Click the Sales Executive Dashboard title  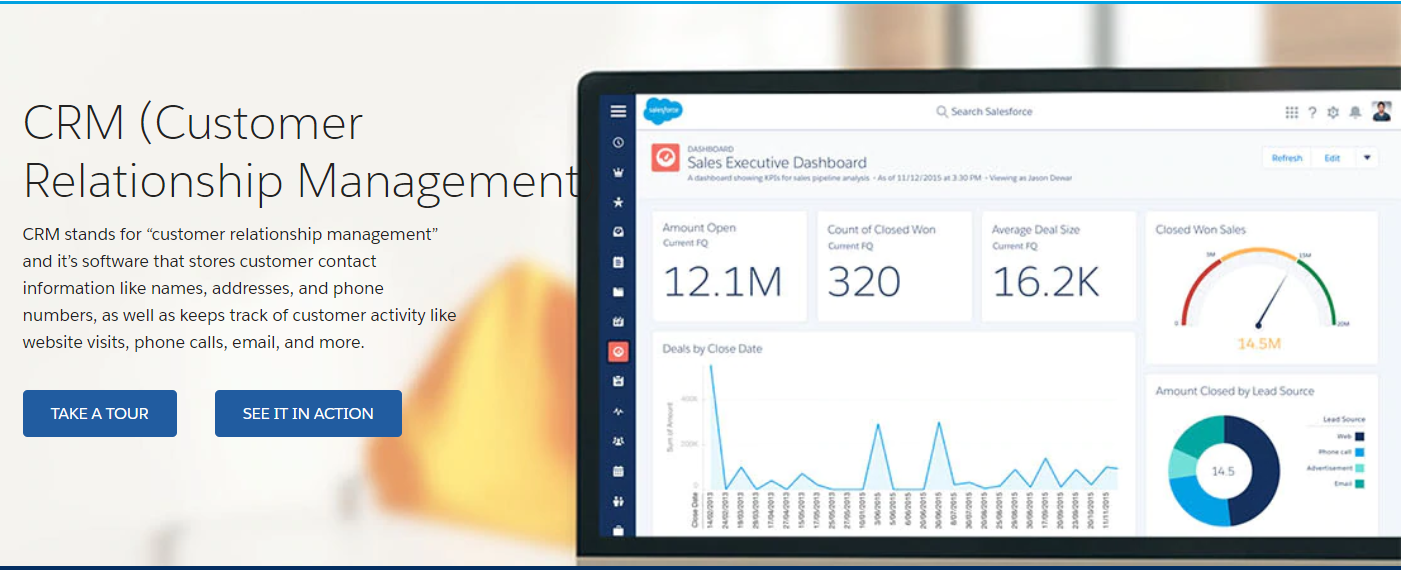(x=777, y=162)
